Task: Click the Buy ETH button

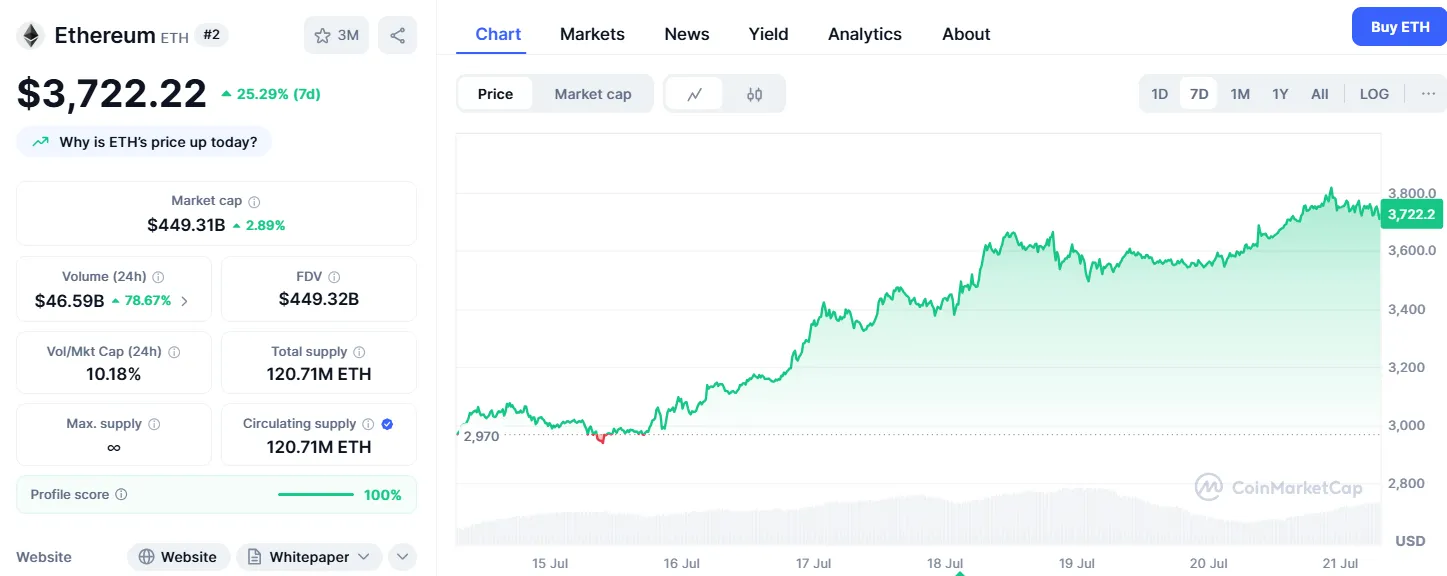Action: pyautogui.click(x=1399, y=27)
